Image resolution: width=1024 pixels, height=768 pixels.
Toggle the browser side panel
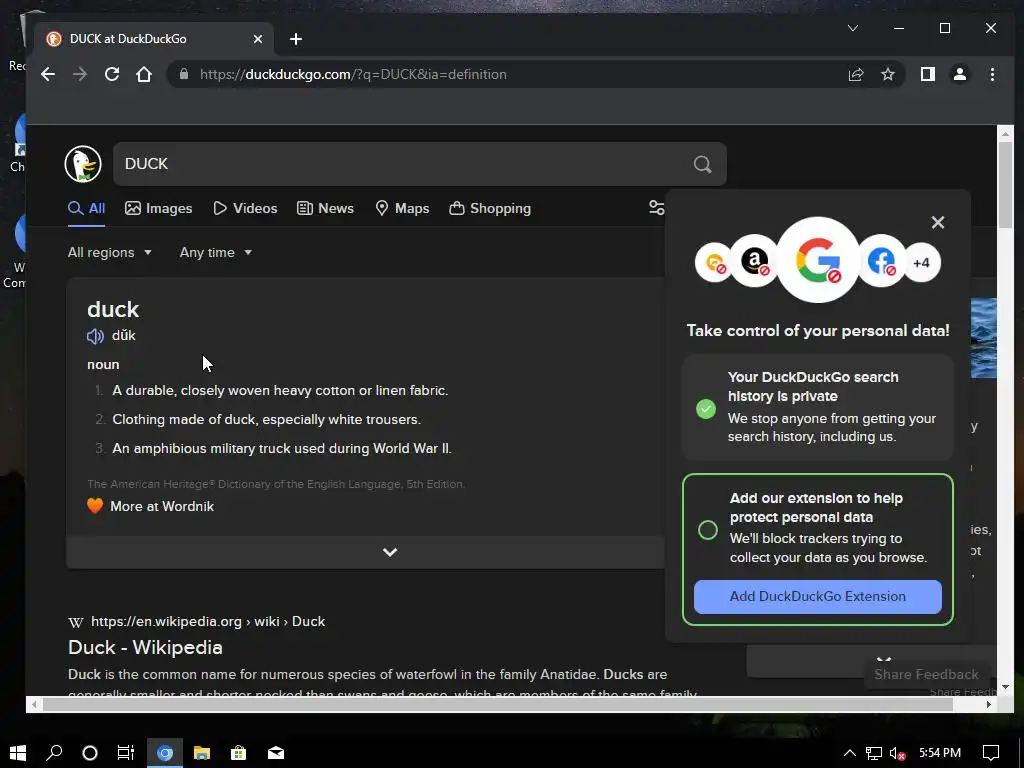click(x=927, y=74)
